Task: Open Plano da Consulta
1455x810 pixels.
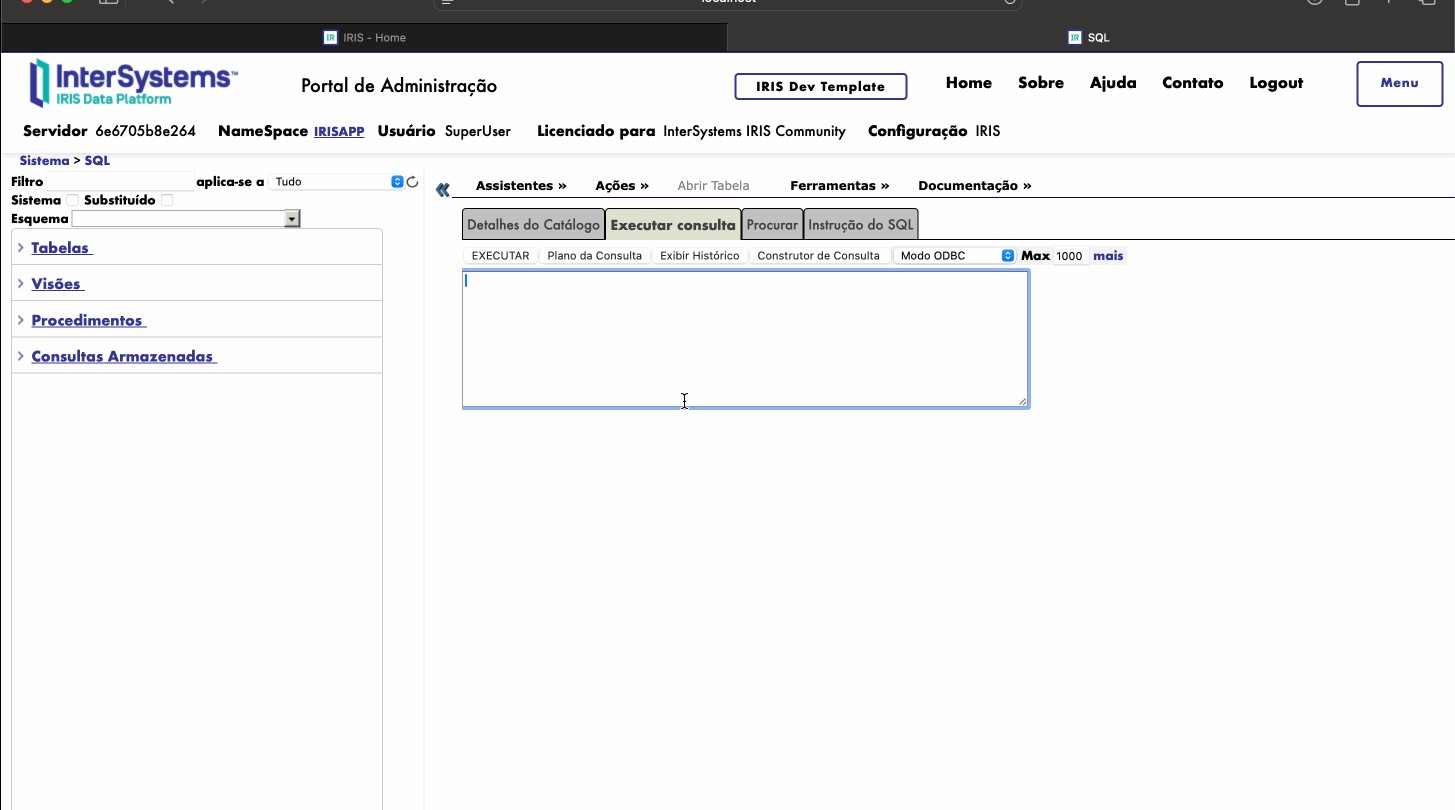Action: pyautogui.click(x=594, y=256)
